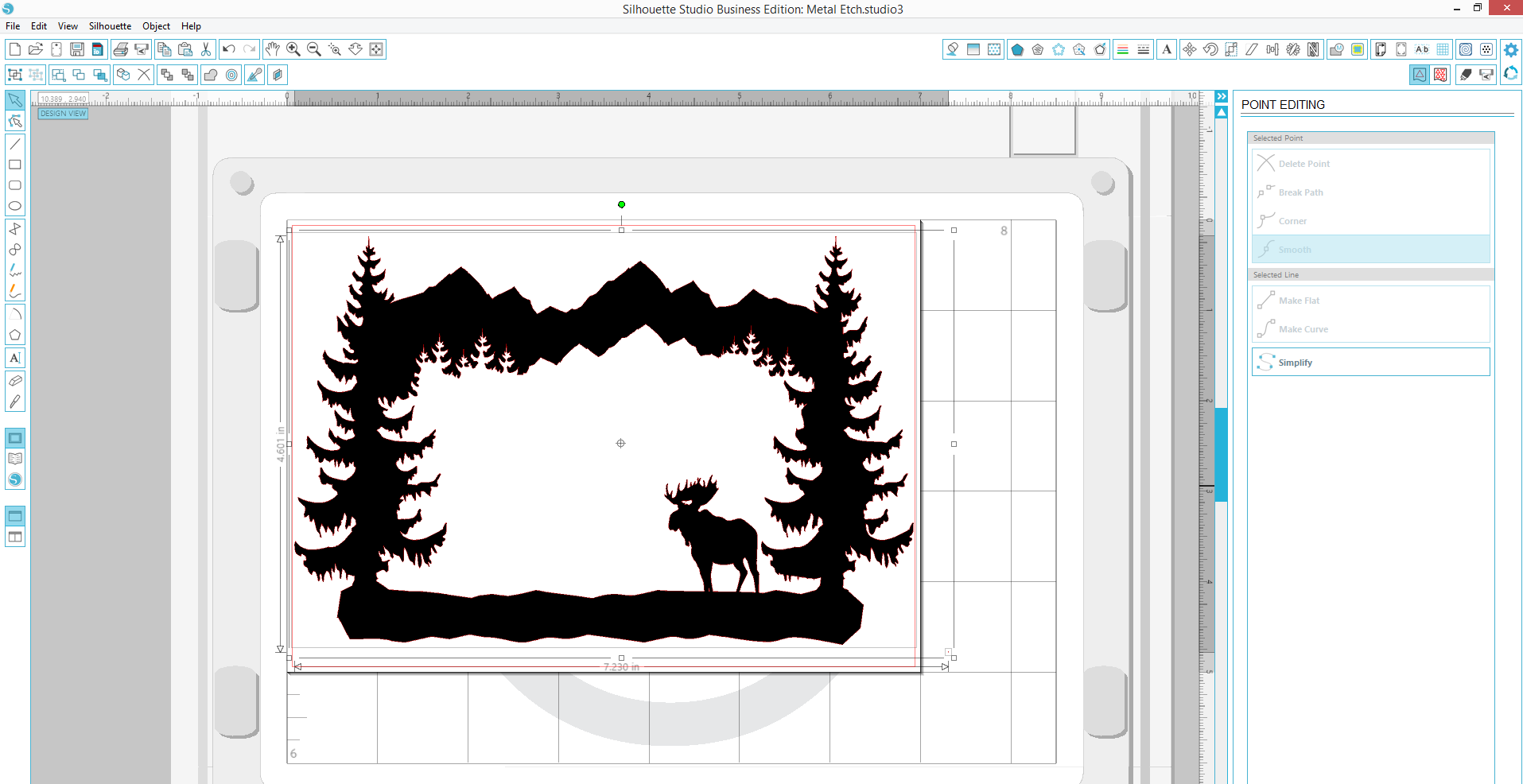Open the View menu
This screenshot has width=1523, height=784.
(68, 26)
